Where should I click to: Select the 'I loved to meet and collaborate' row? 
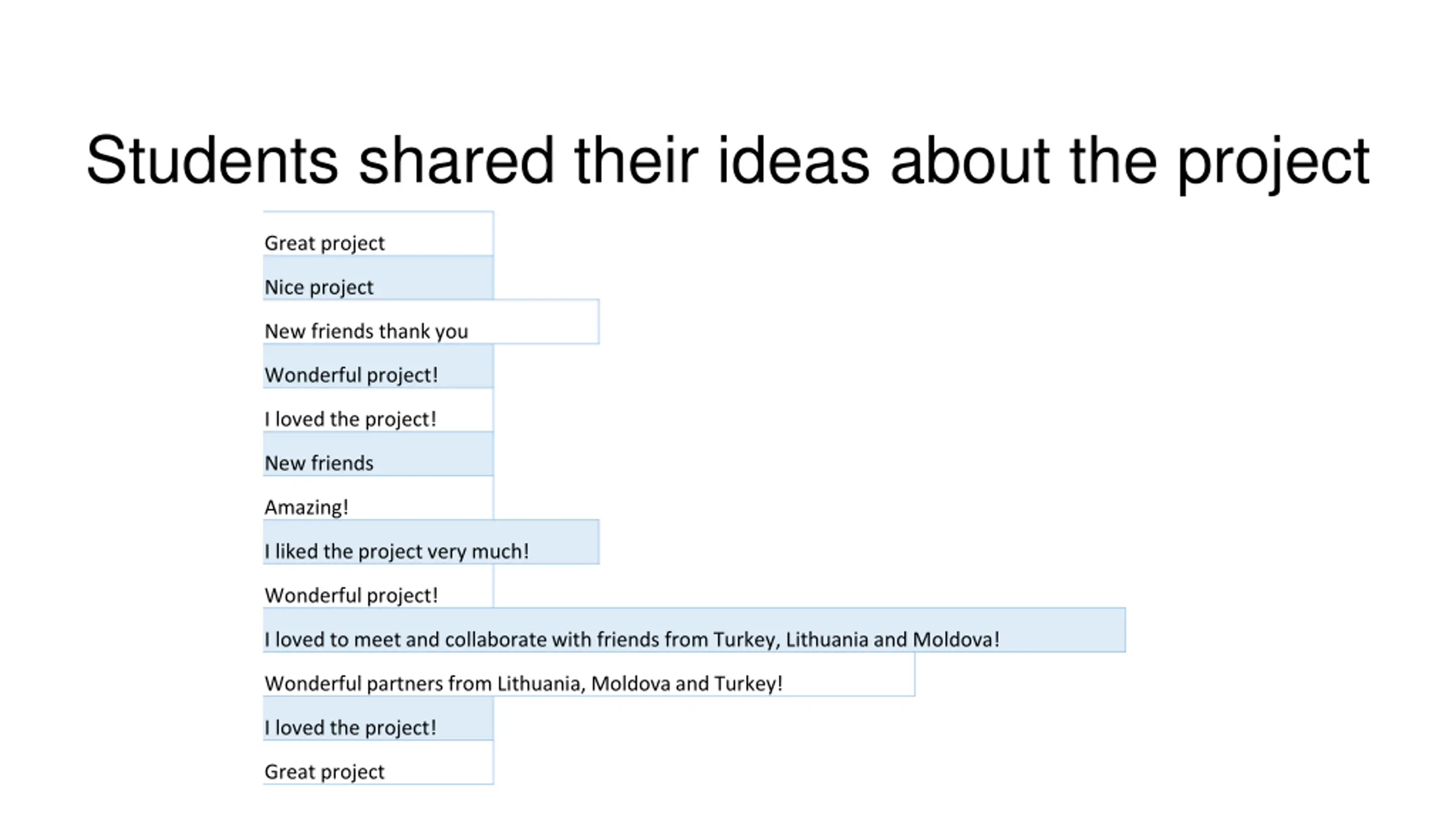tap(694, 630)
